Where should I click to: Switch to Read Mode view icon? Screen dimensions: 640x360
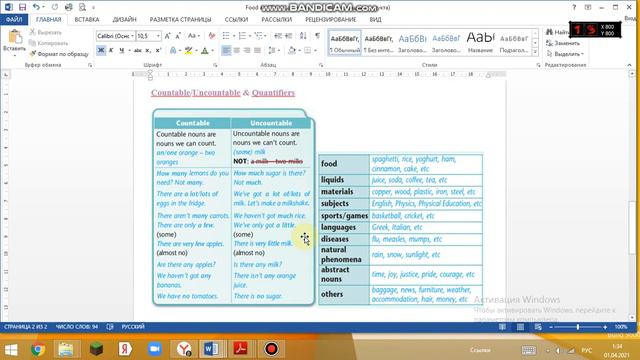(x=502, y=327)
